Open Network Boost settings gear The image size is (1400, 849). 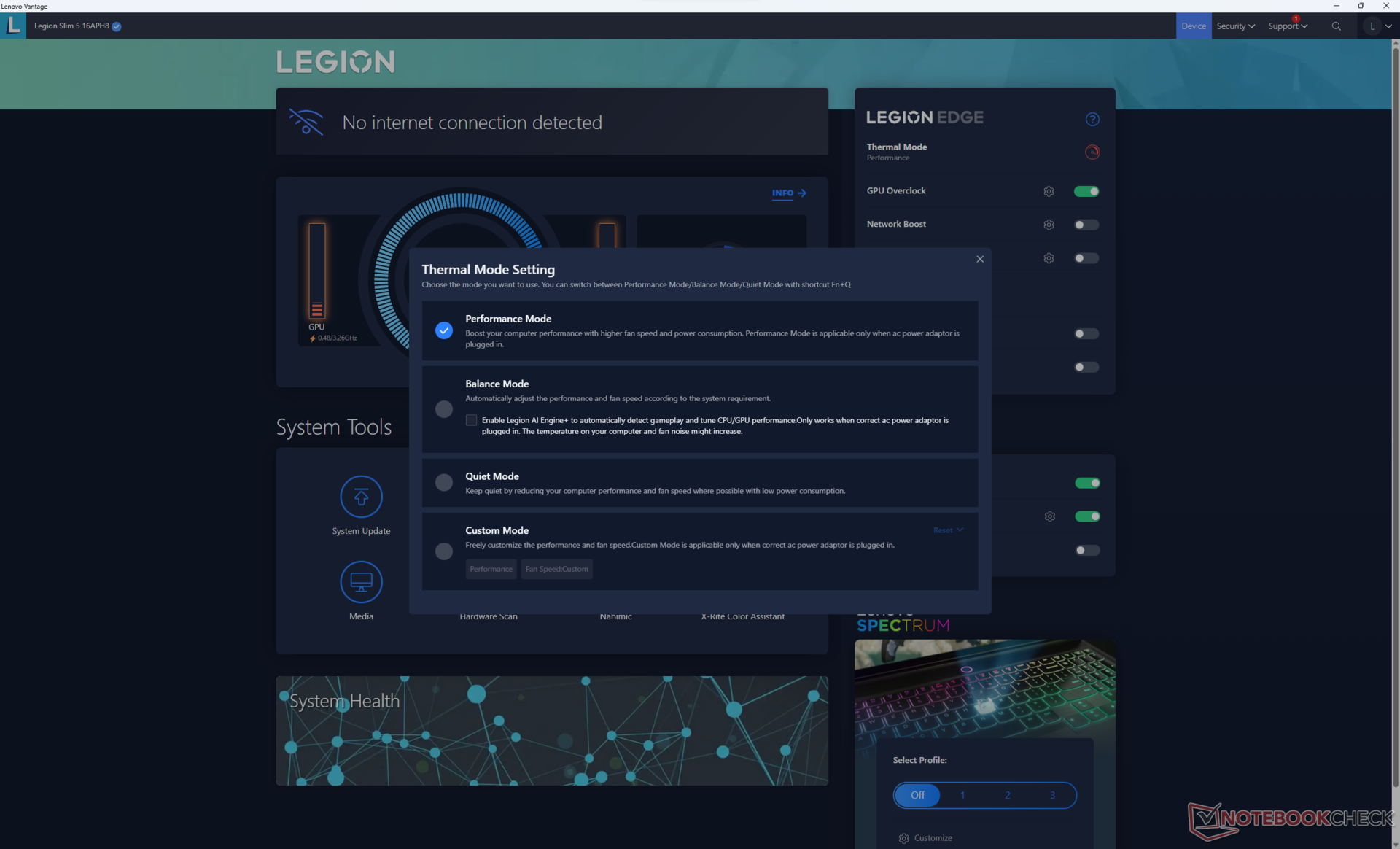(x=1049, y=225)
